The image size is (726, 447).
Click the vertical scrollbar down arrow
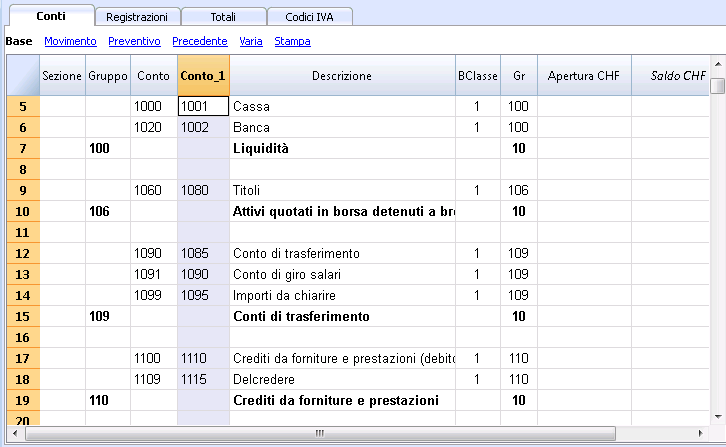[x=718, y=416]
